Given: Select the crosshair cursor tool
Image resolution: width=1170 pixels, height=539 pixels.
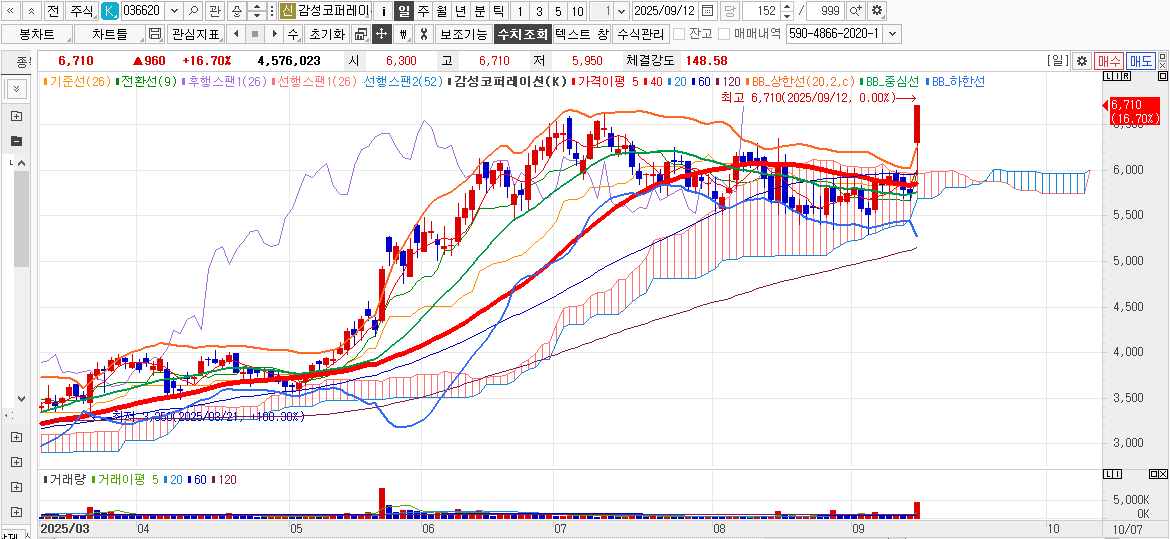Looking at the screenshot, I should tap(381, 34).
